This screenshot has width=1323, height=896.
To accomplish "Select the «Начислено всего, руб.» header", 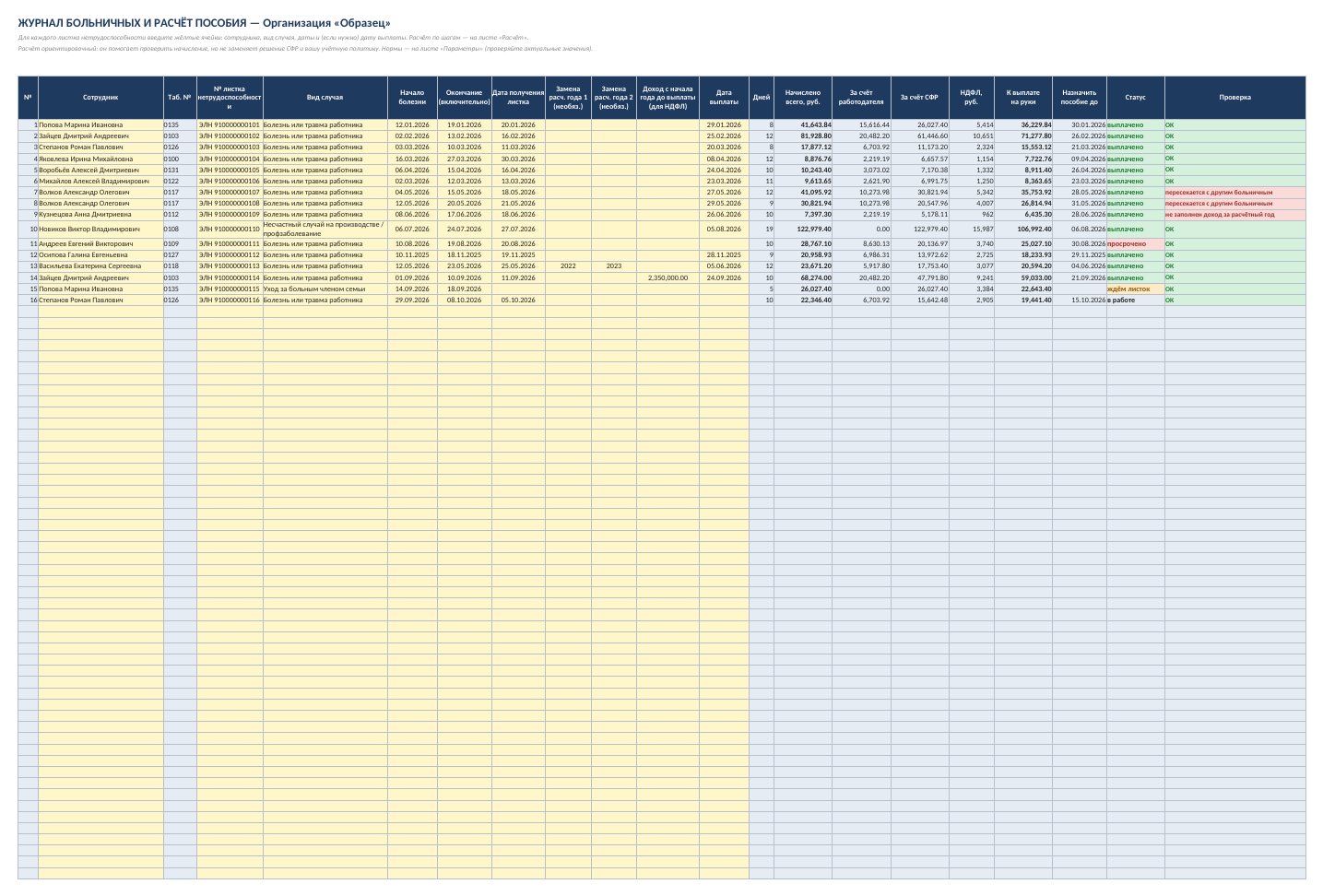I will (x=803, y=97).
